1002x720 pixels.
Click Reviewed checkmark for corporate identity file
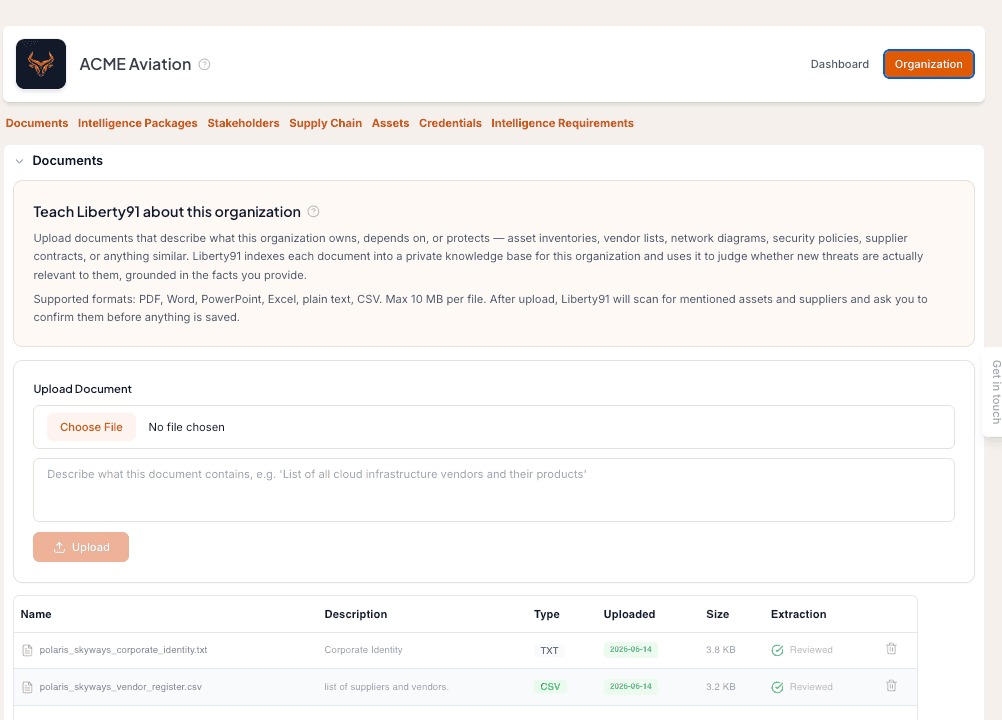pyautogui.click(x=777, y=650)
